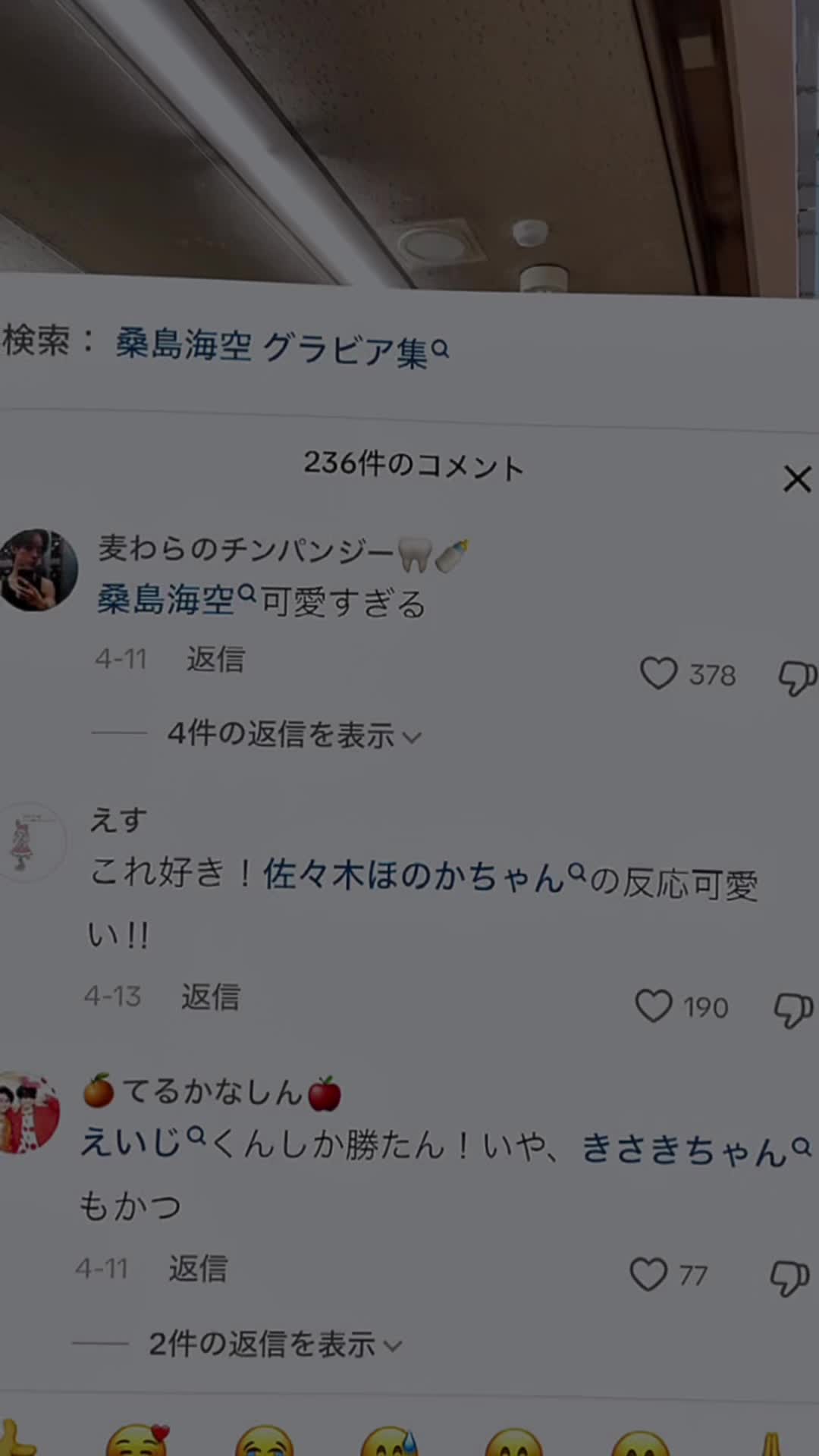The height and width of the screenshot is (1456, 819).
Task: Open 麦わらのチンパンジー profile avatar
Action: pos(36,570)
